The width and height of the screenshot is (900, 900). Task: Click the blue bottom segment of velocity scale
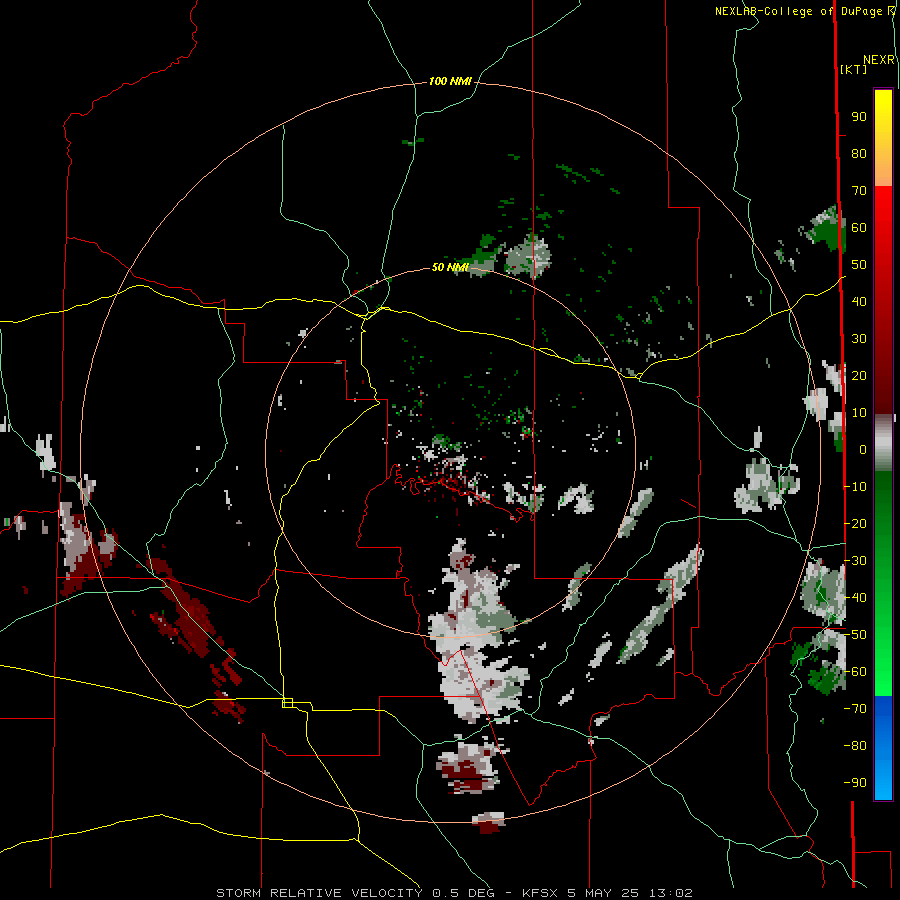883,748
